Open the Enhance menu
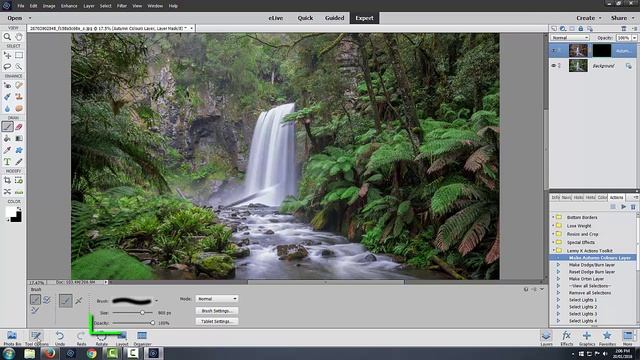Screen dimensions: 640x360 tap(69, 6)
